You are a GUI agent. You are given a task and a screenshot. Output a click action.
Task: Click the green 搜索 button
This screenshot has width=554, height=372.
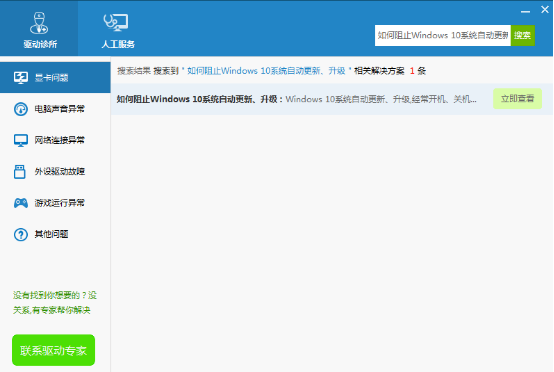pyautogui.click(x=523, y=35)
